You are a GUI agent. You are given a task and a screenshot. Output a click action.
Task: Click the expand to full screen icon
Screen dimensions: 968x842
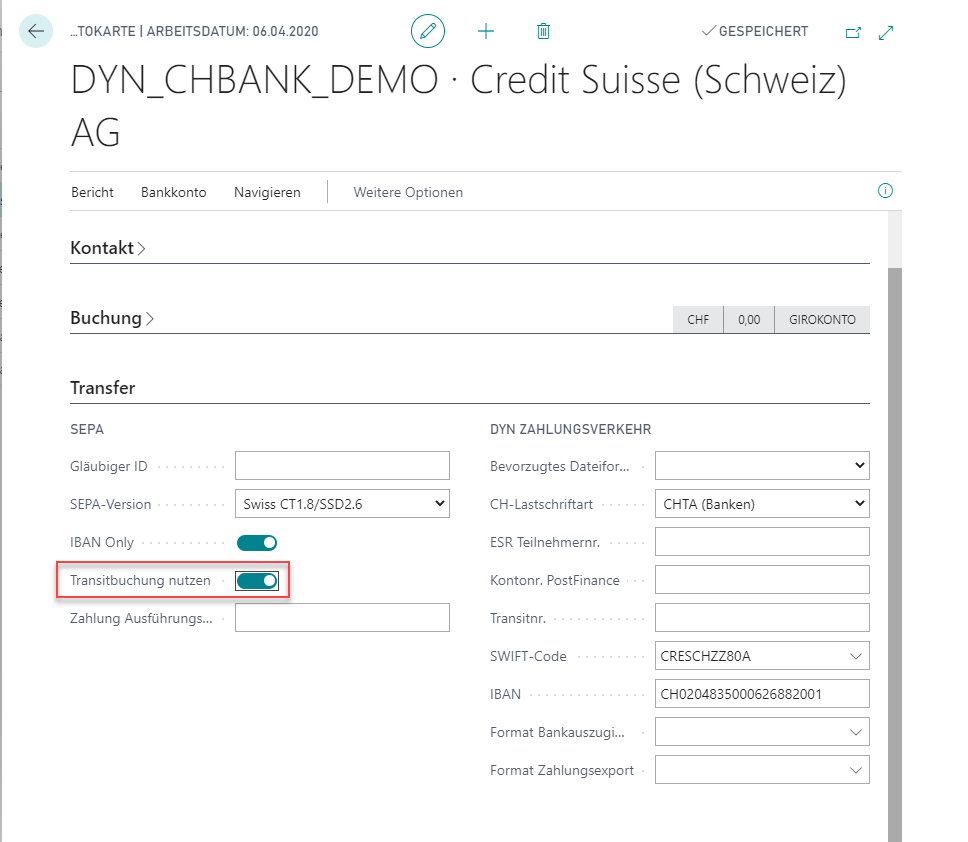(x=886, y=32)
